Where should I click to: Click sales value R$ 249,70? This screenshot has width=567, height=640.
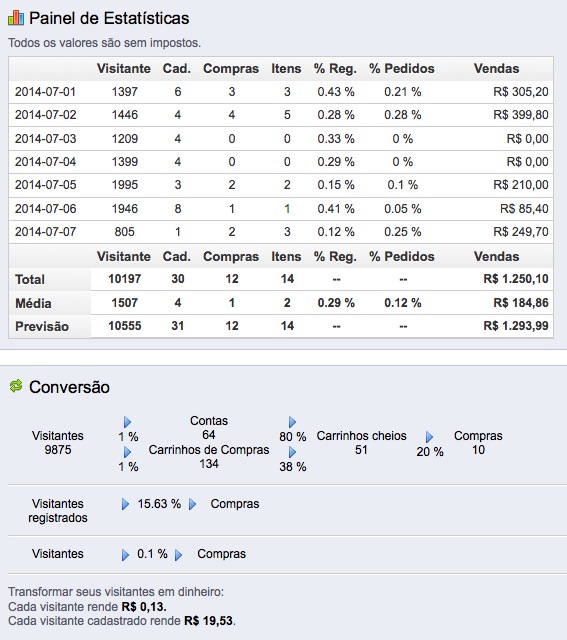pos(521,232)
